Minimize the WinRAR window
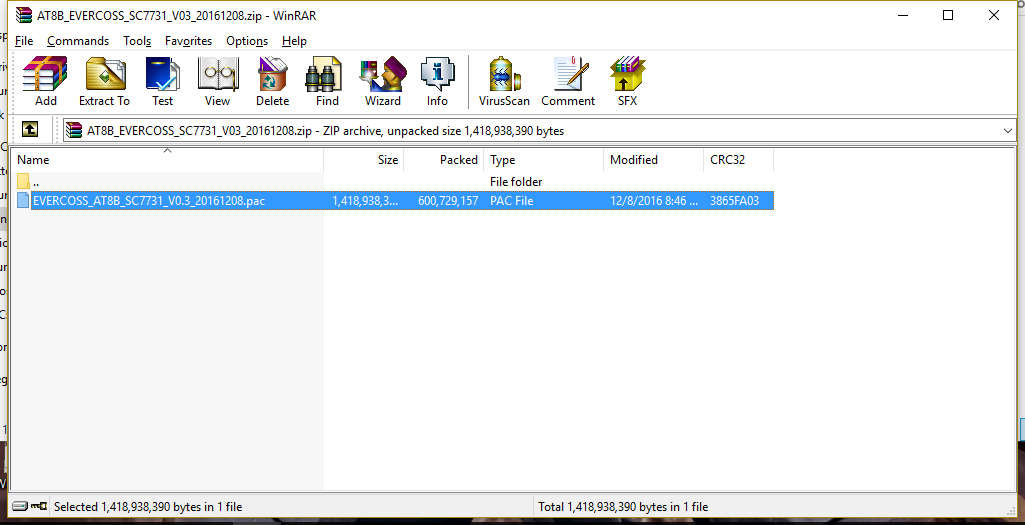1025x525 pixels. (x=901, y=15)
